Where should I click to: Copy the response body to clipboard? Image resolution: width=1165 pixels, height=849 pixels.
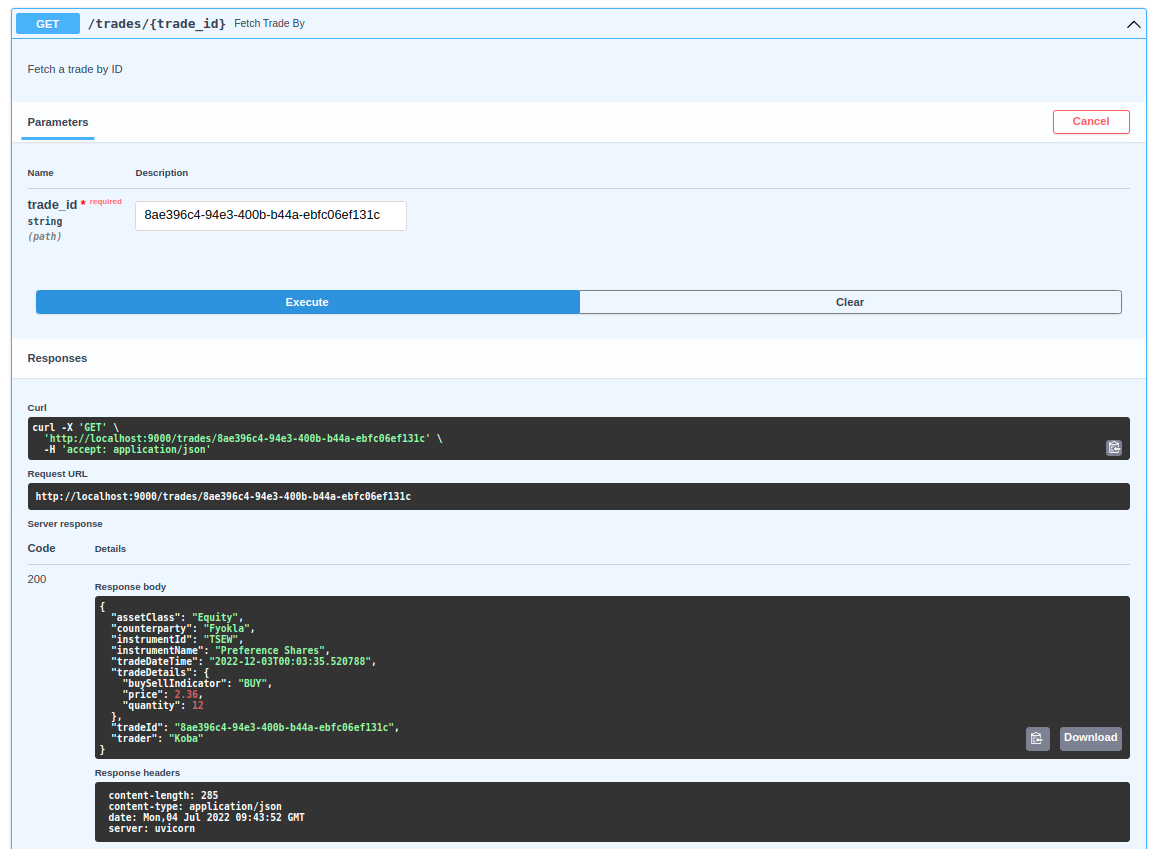pyautogui.click(x=1037, y=738)
